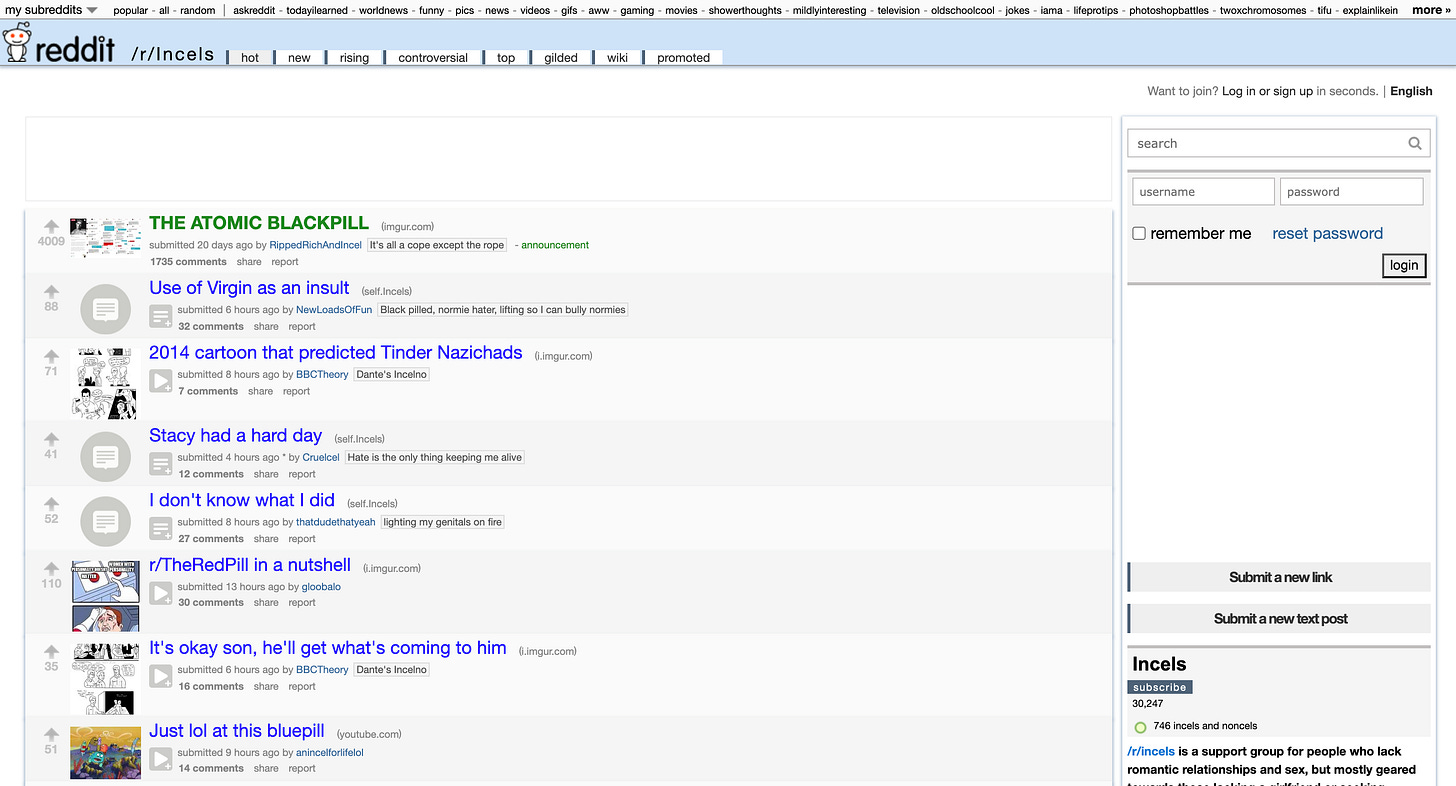Screen dimensions: 1456x786
Task: Click 'Log in' in the join prompt
Action: click(1238, 91)
